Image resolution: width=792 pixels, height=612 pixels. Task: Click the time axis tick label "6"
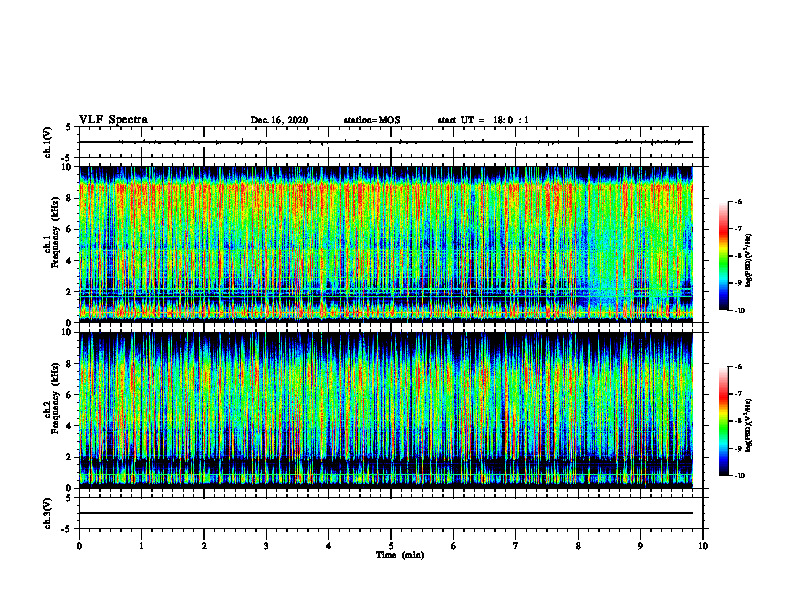point(454,546)
